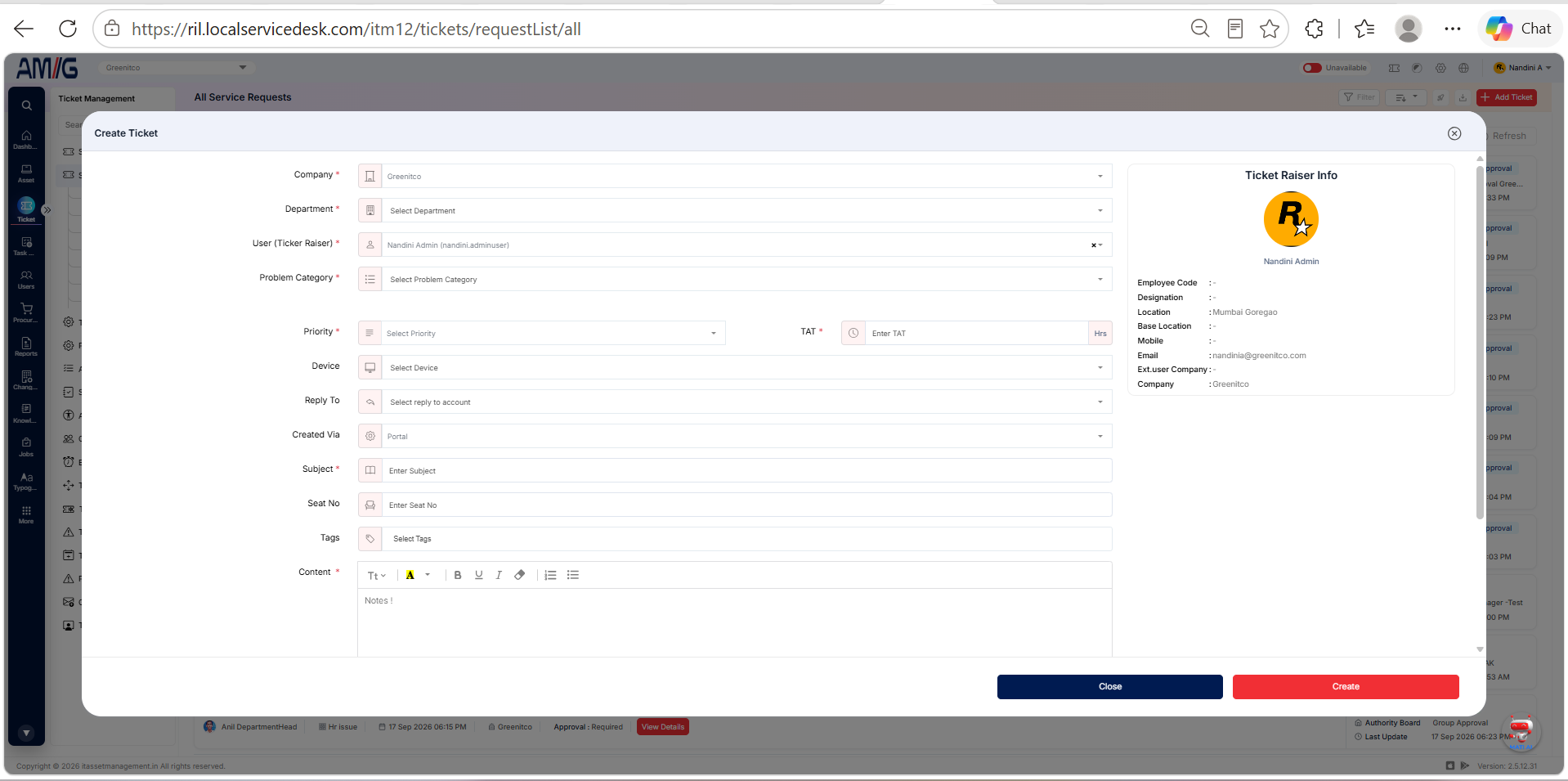This screenshot has height=781, width=1568.
Task: Click the eraser clear-formatting icon
Action: [x=520, y=575]
